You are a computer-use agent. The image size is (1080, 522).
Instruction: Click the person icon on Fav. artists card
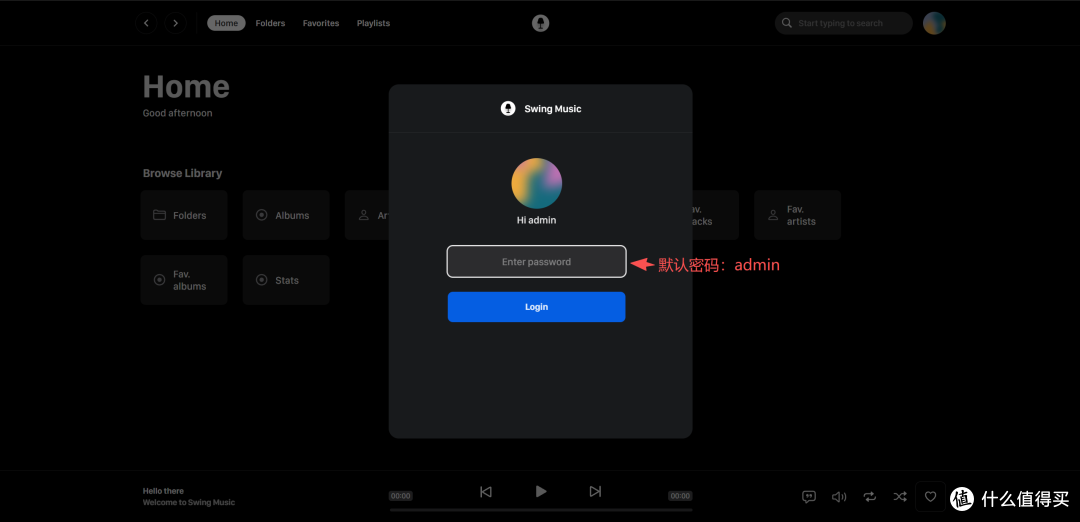coord(773,215)
